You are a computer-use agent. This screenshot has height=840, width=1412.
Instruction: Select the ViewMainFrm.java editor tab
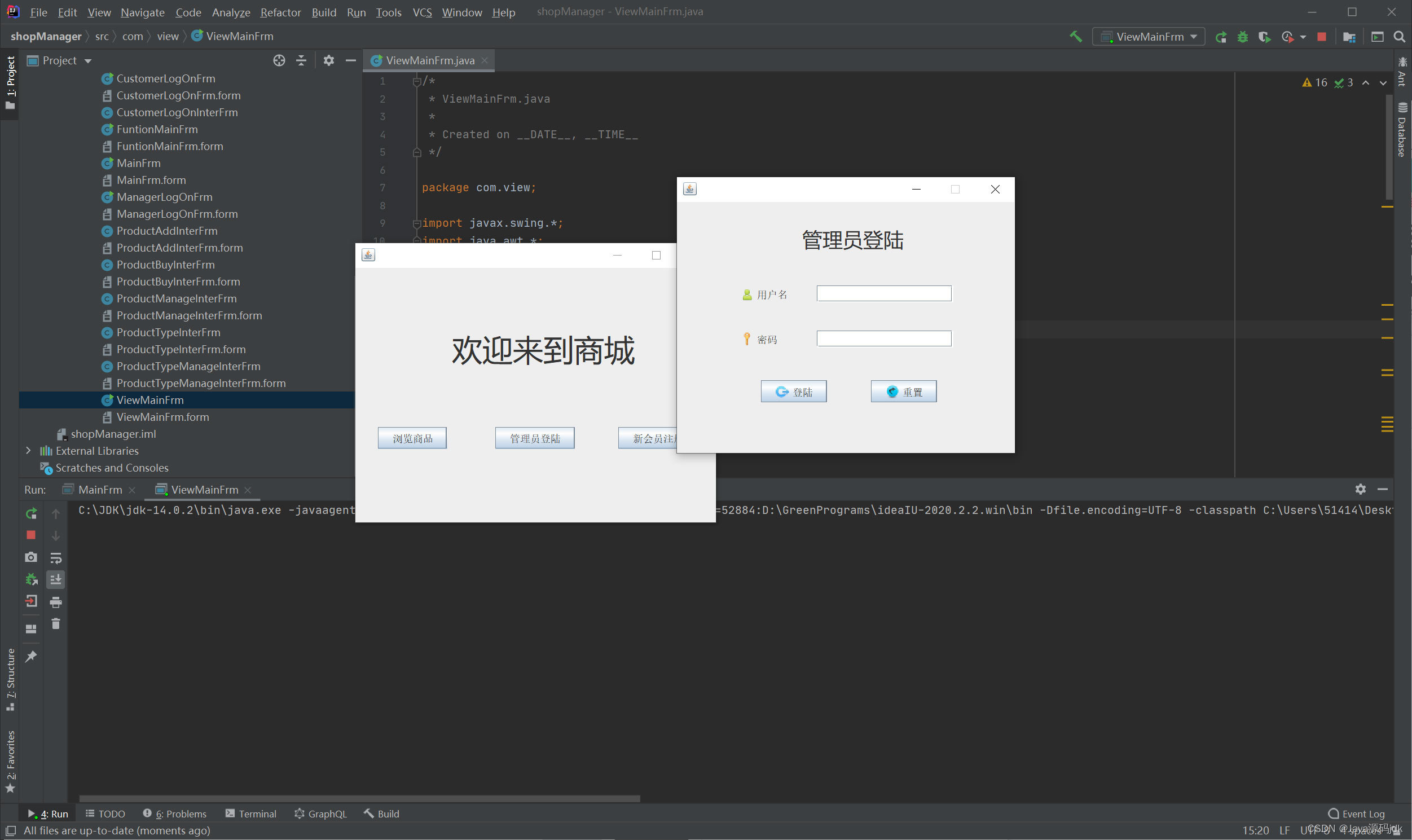coord(428,60)
